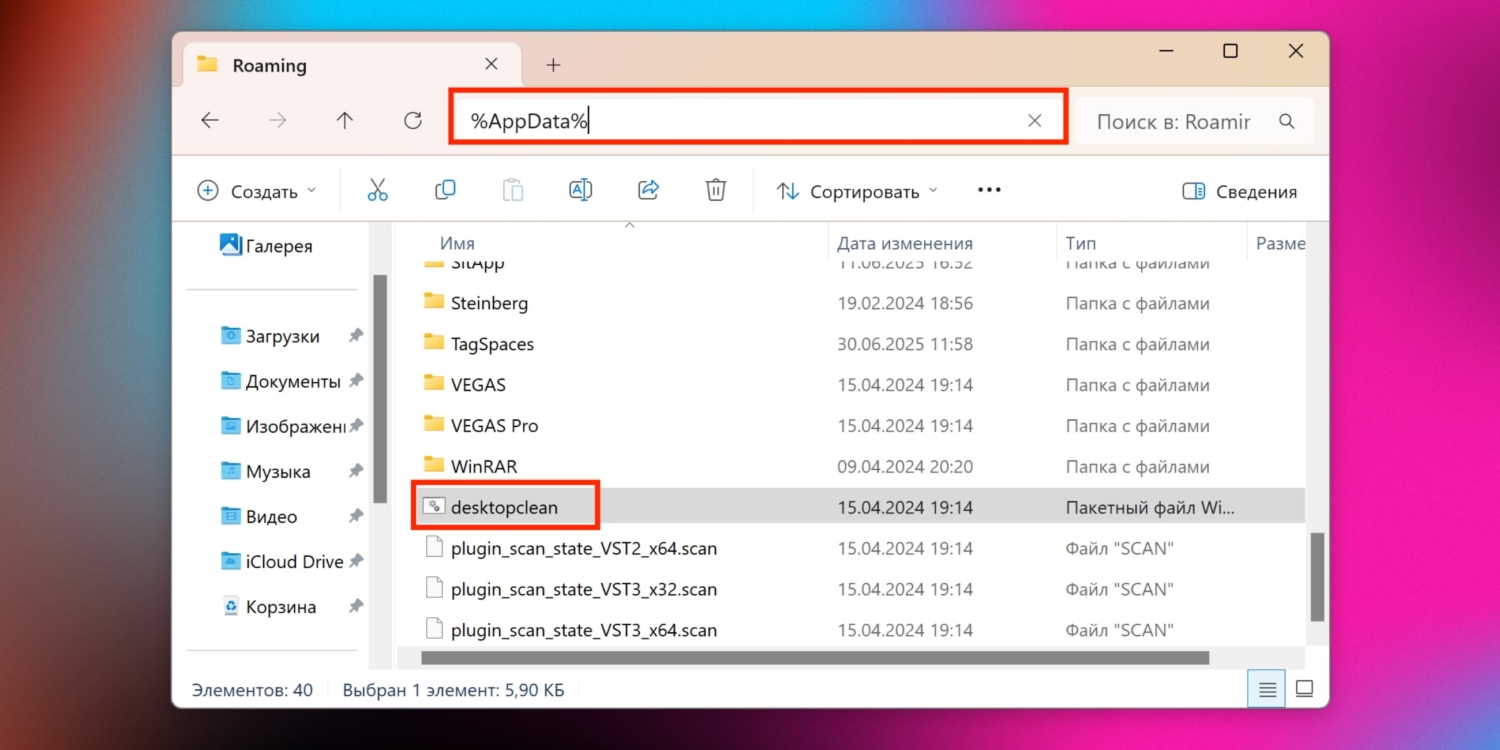Click the horizontal scrollbar under file list

point(815,658)
